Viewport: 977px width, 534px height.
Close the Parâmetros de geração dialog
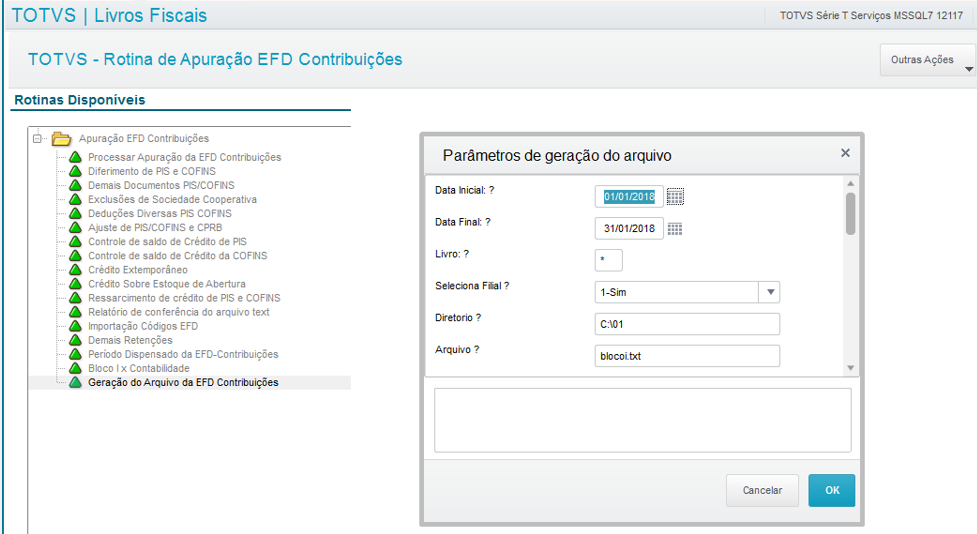[x=845, y=153]
